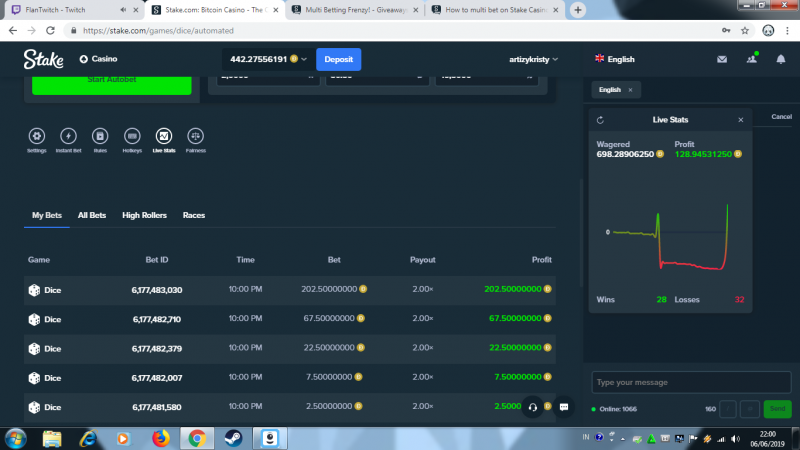This screenshot has width=800, height=450.
Task: Click Cancel in chat panel
Action: (781, 117)
